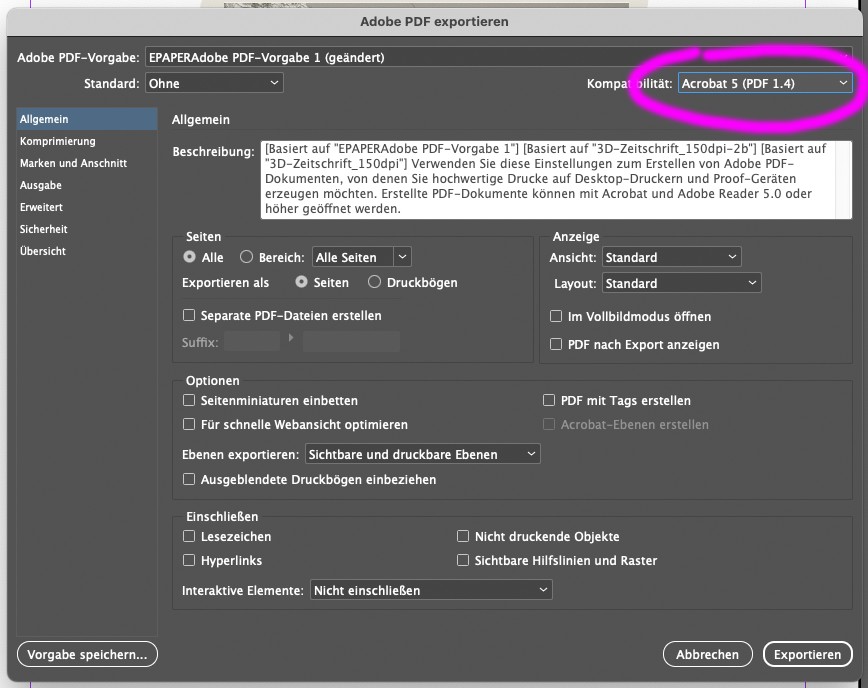Check Nicht druckende Objekte option

pyautogui.click(x=463, y=536)
